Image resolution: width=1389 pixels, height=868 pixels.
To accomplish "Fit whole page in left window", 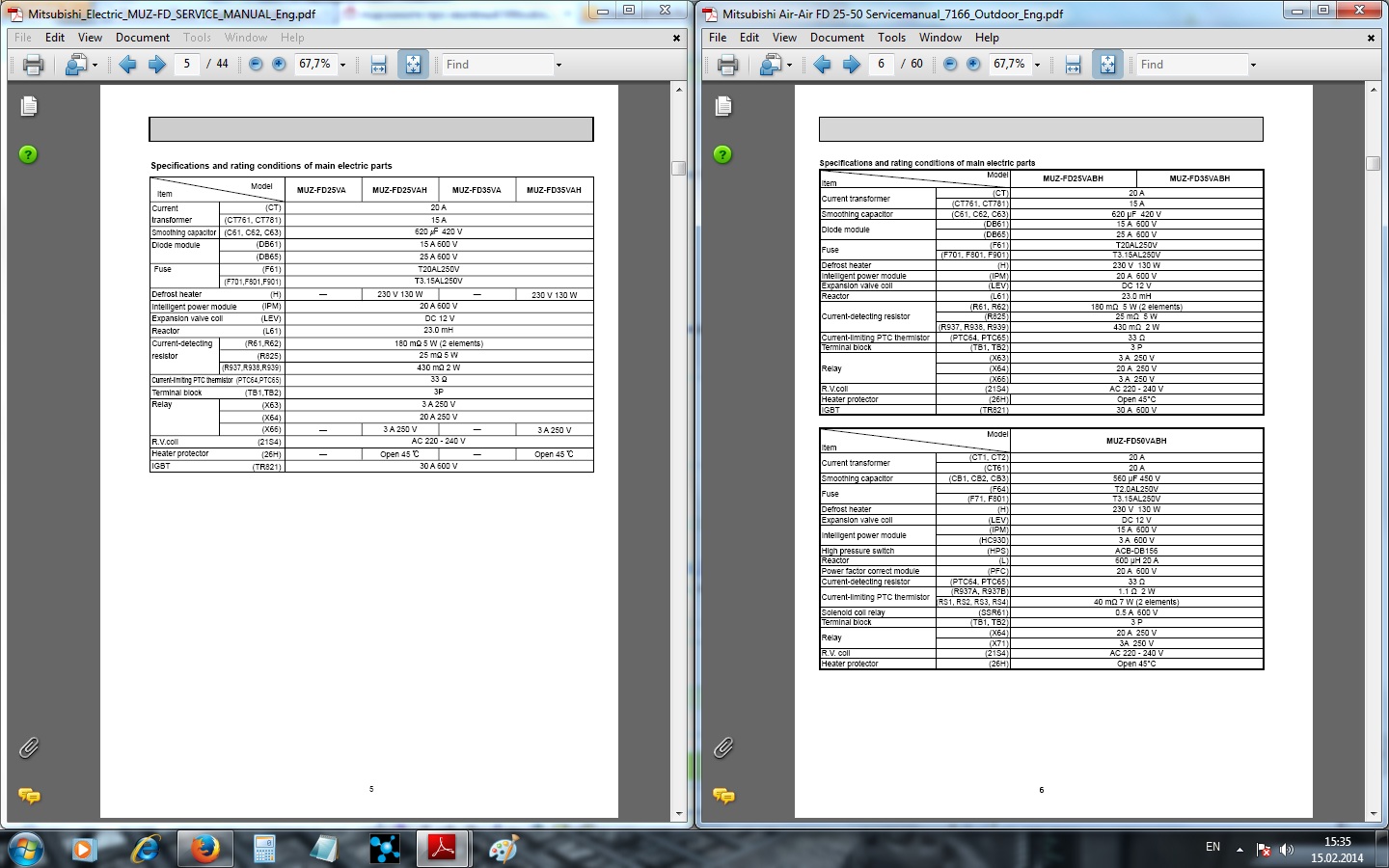I will (x=413, y=65).
